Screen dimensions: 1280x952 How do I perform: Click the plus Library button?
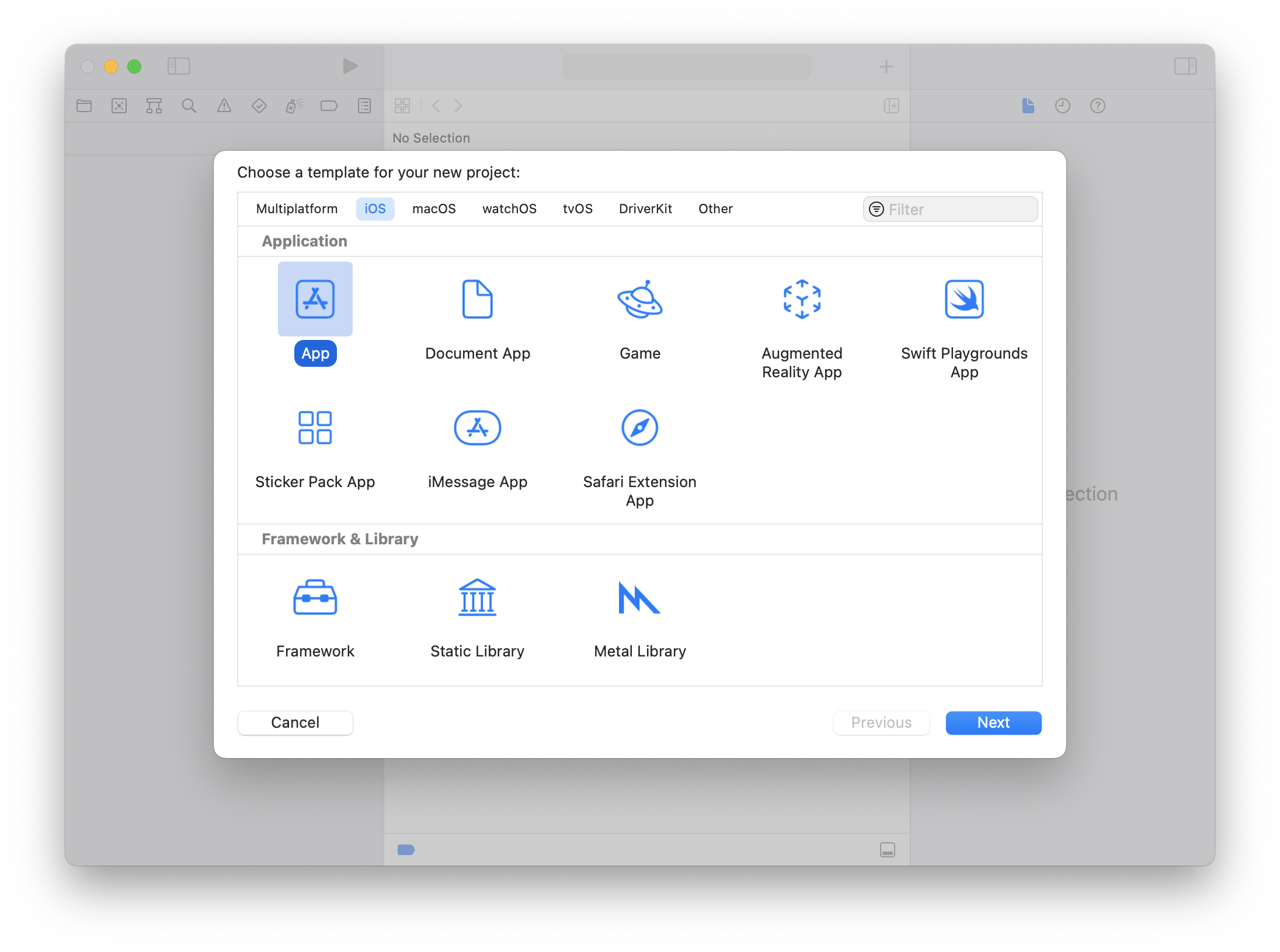886,67
